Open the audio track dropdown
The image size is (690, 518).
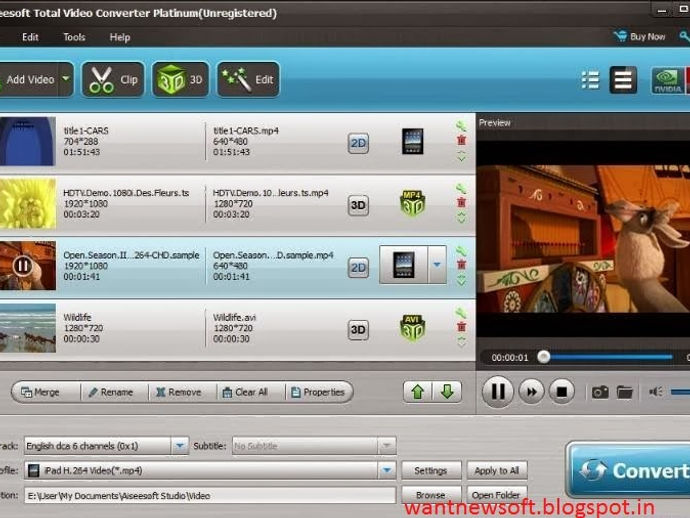point(180,446)
